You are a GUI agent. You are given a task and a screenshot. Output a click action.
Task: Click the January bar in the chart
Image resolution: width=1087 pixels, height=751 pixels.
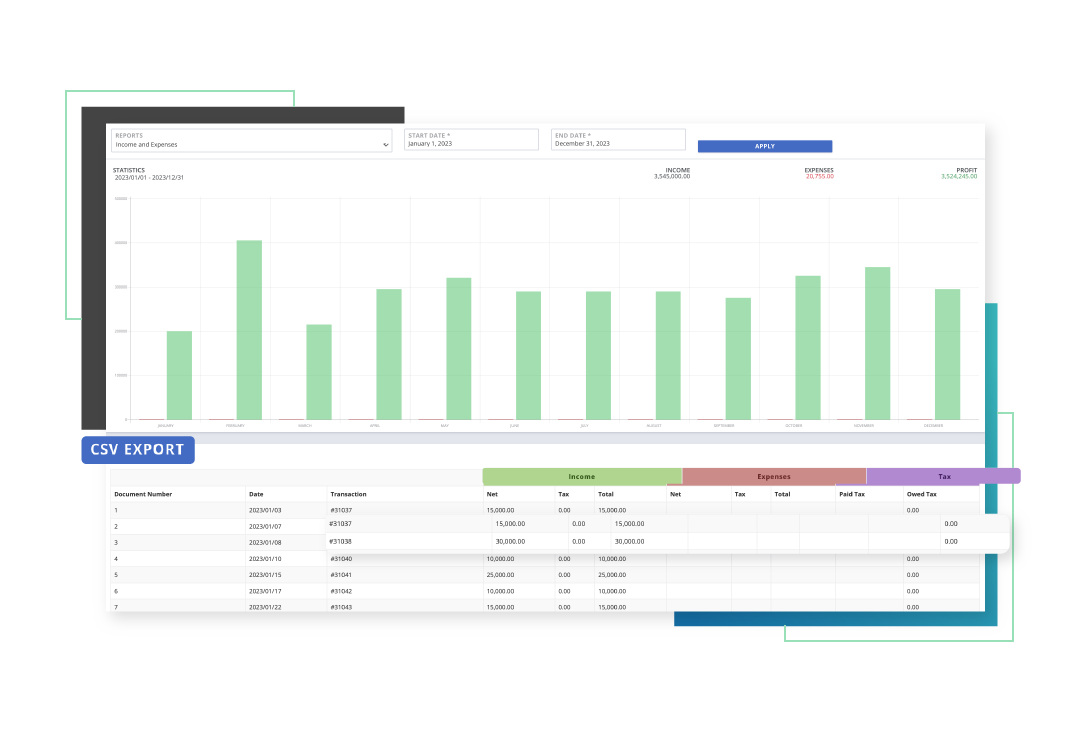[x=179, y=375]
